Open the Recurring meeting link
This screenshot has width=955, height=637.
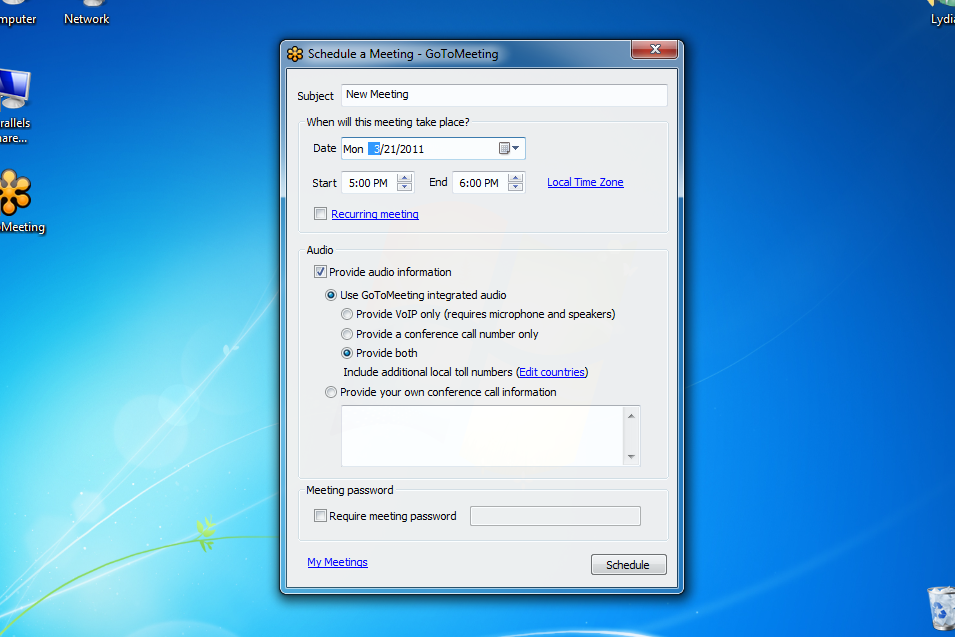click(x=375, y=214)
